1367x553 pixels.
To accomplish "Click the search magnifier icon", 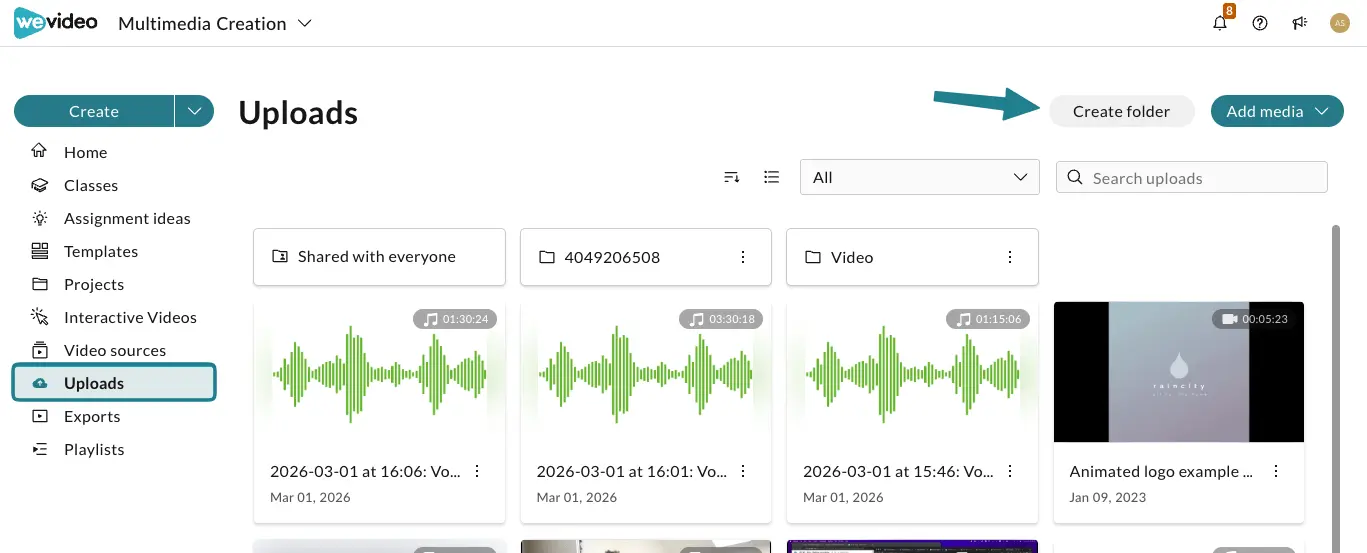I will point(1075,177).
